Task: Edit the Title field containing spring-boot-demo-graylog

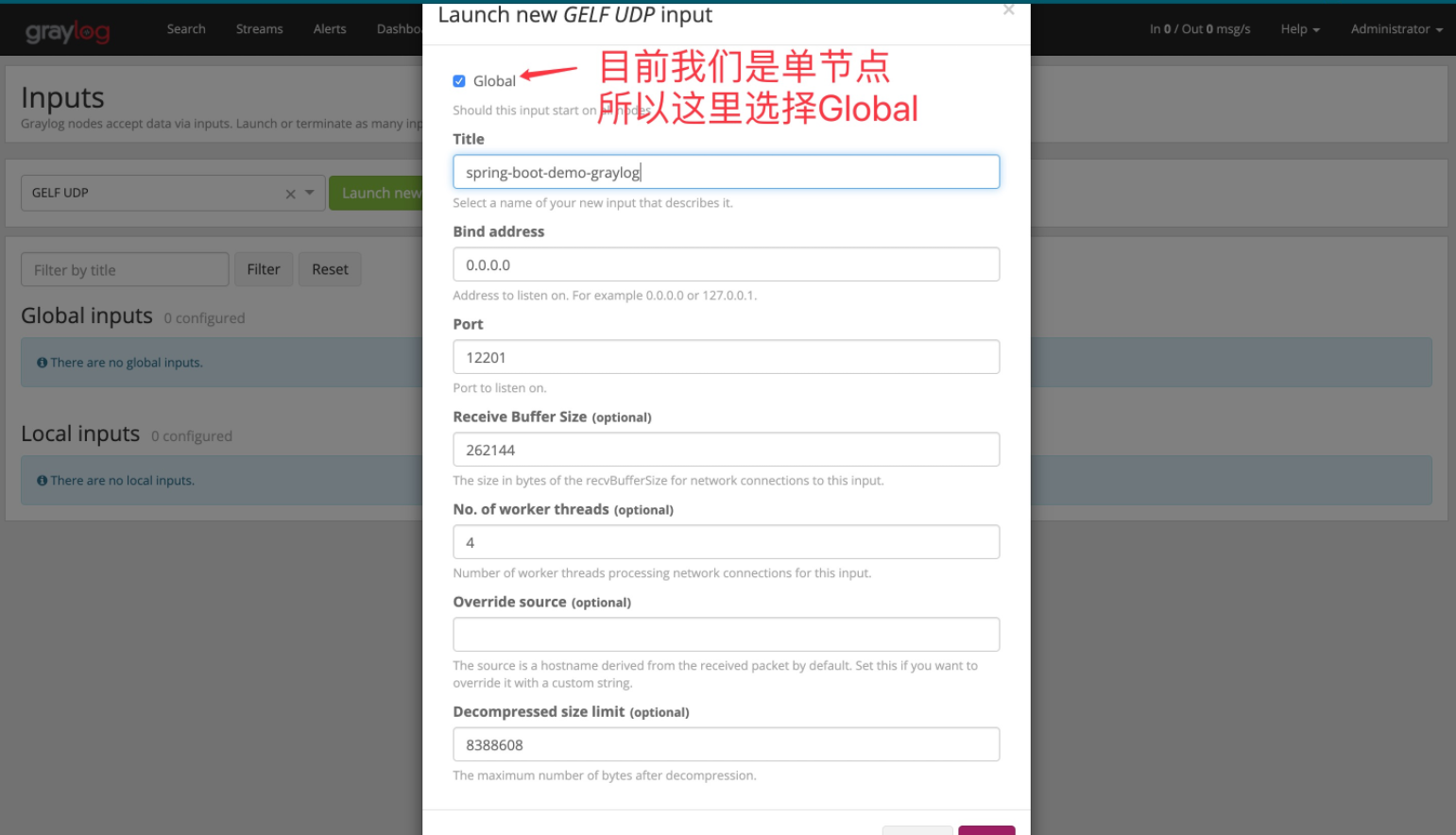Action: point(726,172)
